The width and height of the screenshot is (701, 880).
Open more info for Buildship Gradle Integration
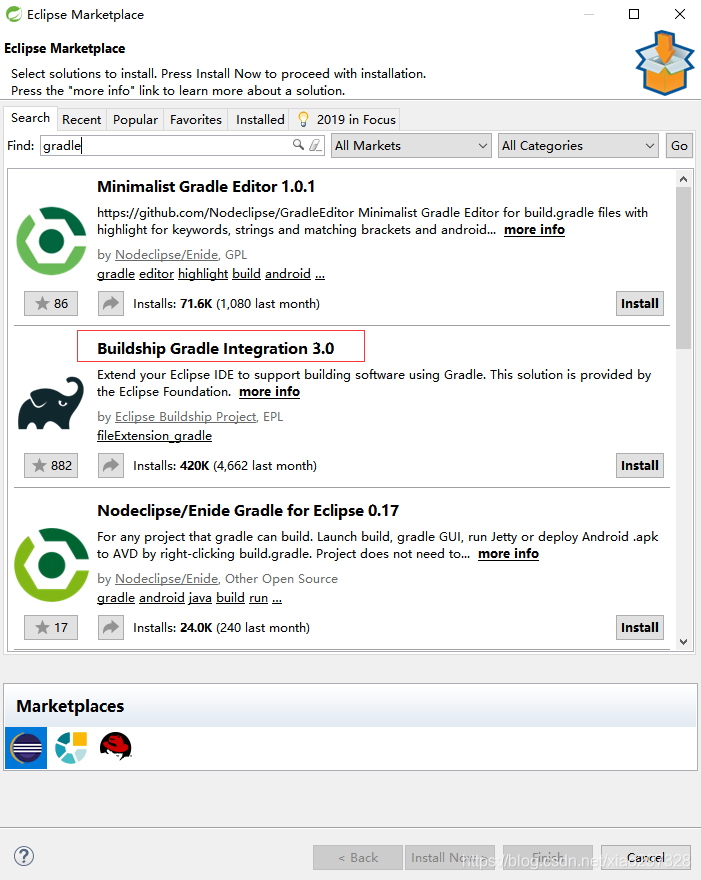pyautogui.click(x=269, y=392)
